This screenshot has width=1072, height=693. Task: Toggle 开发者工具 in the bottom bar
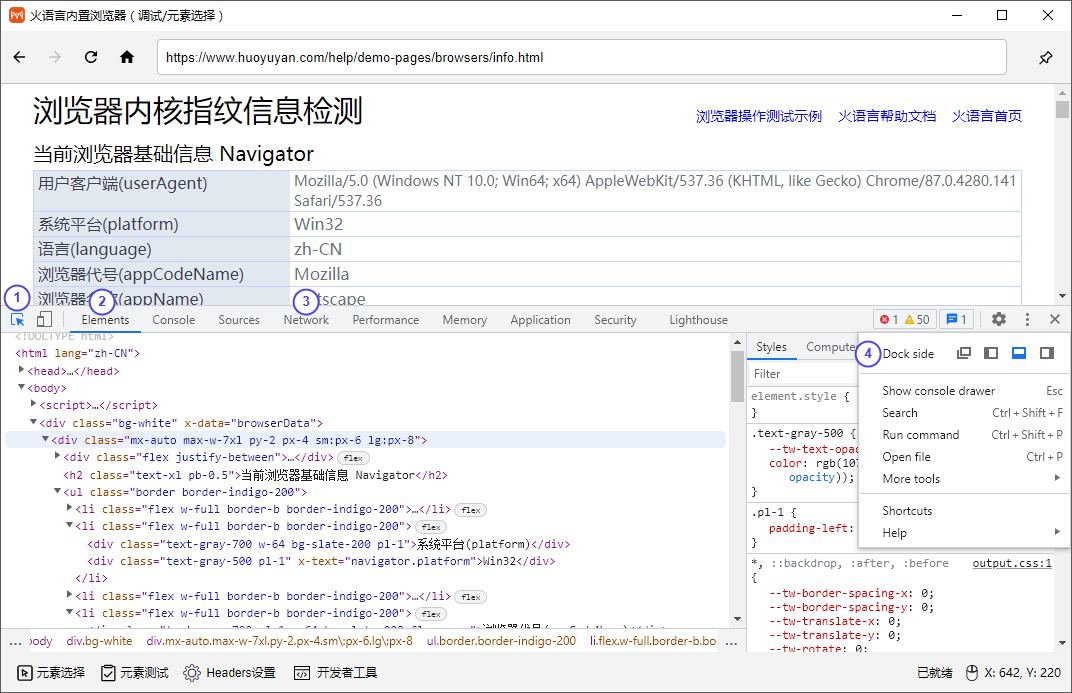336,672
